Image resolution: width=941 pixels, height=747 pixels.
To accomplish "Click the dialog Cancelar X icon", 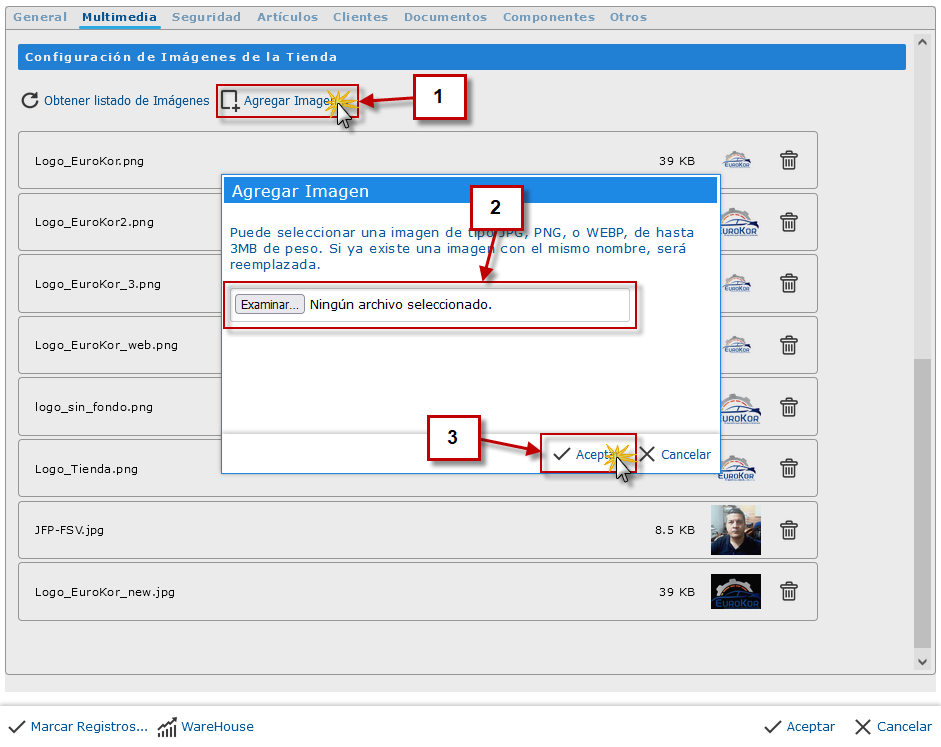I will tap(647, 454).
